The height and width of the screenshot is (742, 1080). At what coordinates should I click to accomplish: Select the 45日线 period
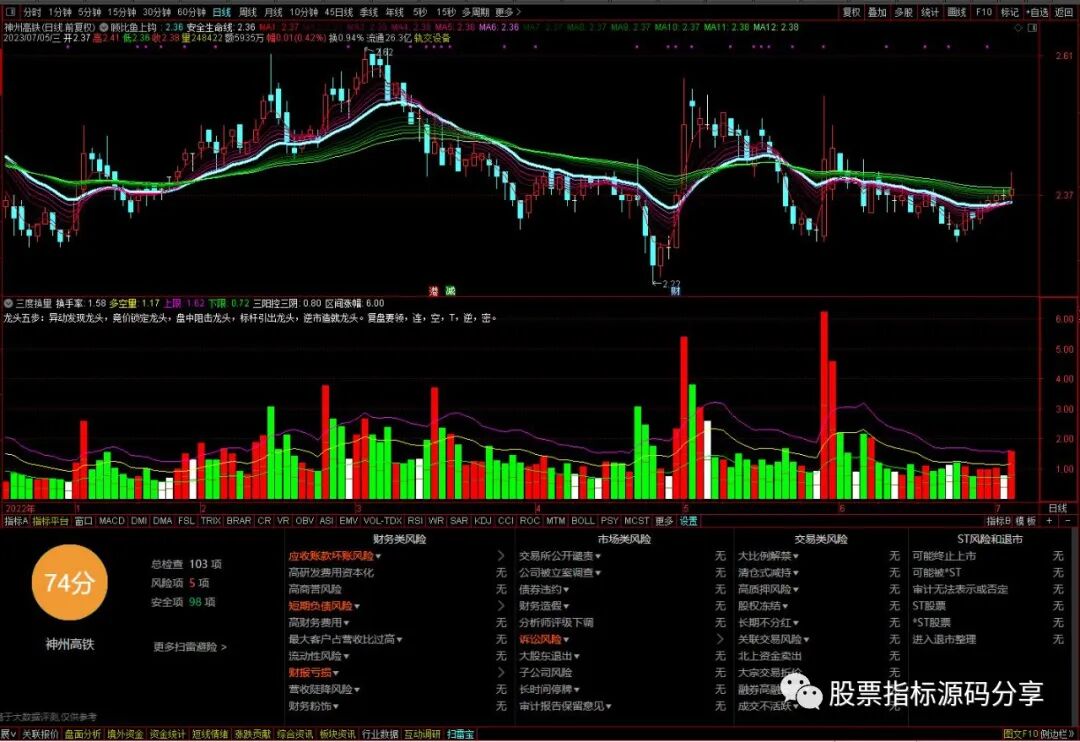tap(339, 12)
